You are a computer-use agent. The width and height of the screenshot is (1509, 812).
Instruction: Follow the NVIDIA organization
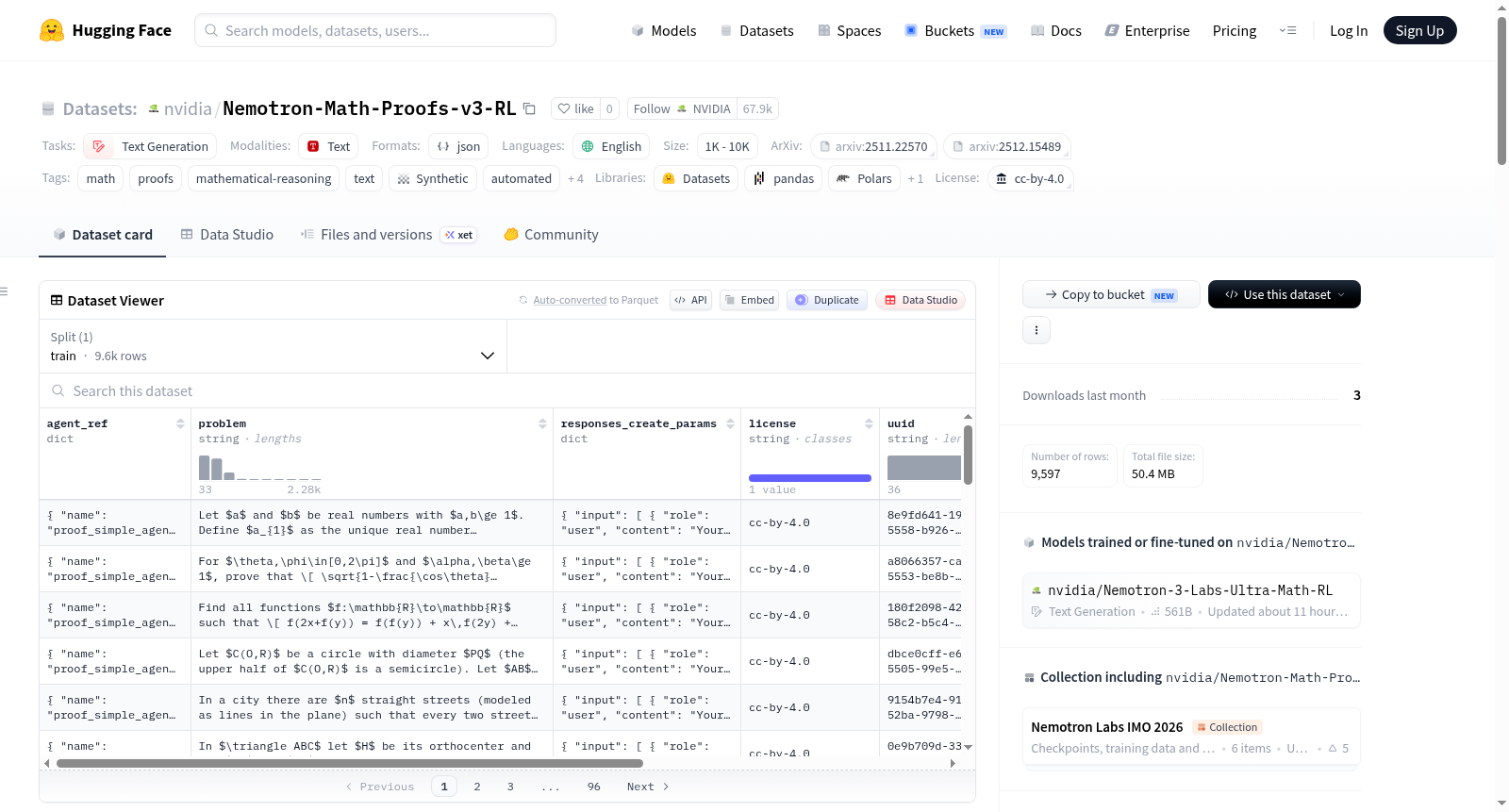[682, 108]
